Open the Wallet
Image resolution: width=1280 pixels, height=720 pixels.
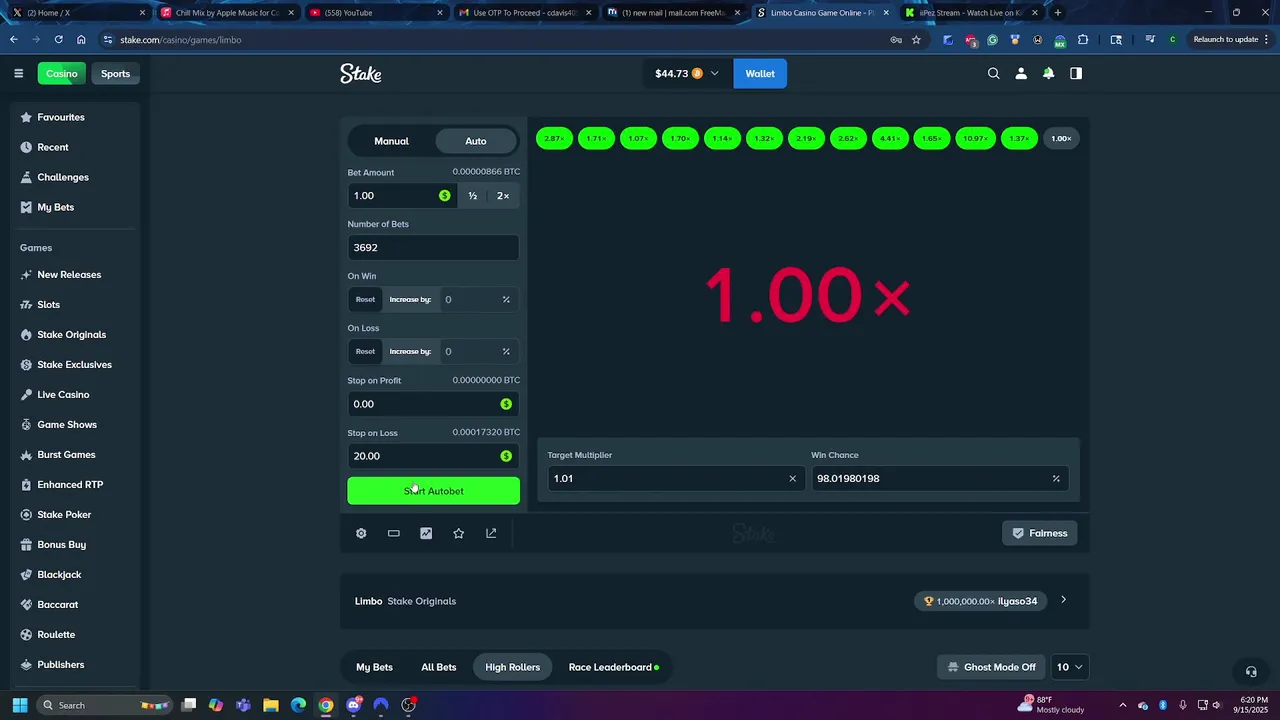[760, 73]
